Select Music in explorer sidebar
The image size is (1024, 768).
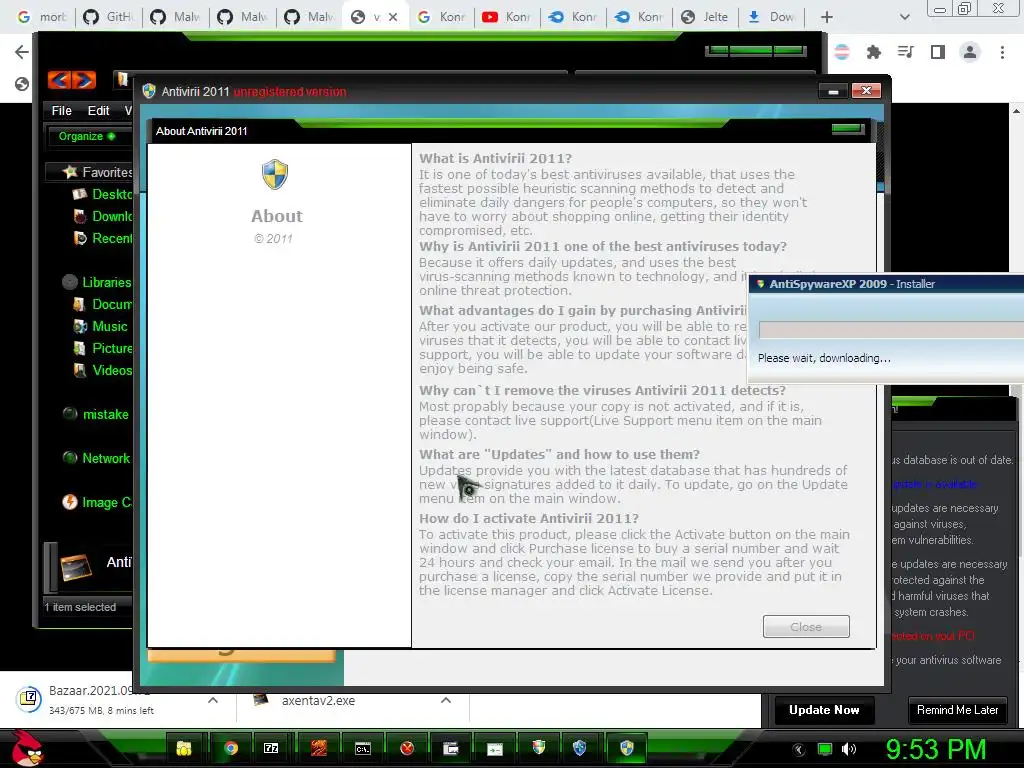coord(100,326)
